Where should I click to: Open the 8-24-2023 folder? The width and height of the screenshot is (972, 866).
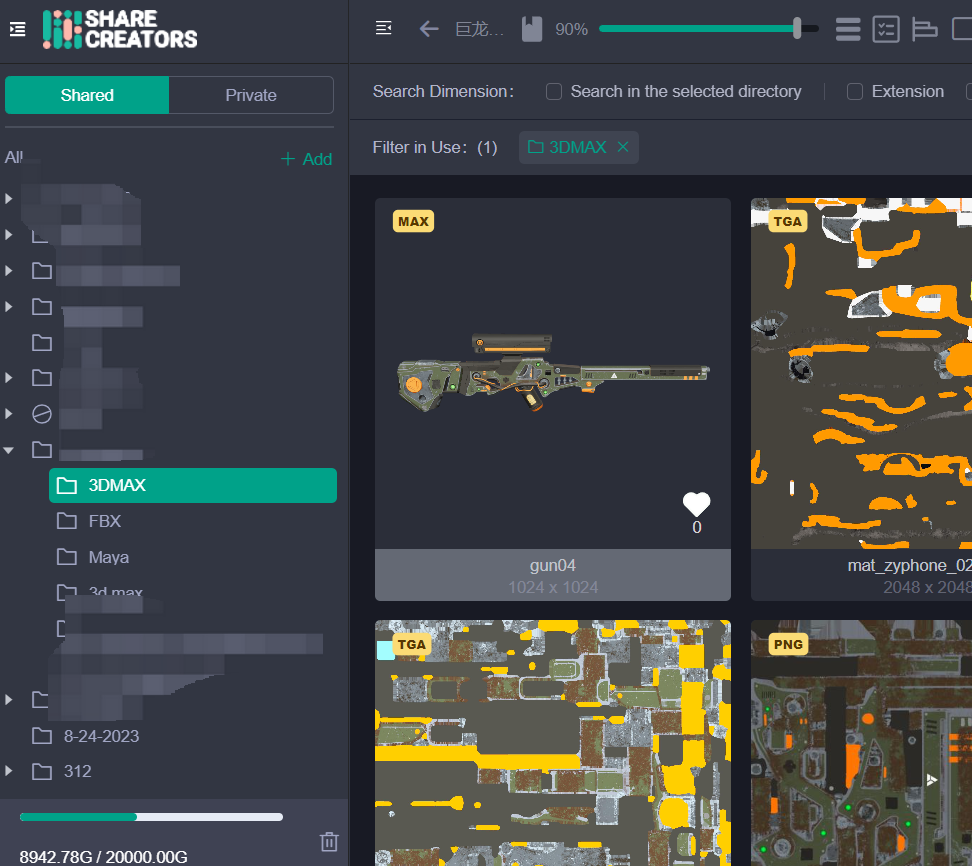(101, 736)
